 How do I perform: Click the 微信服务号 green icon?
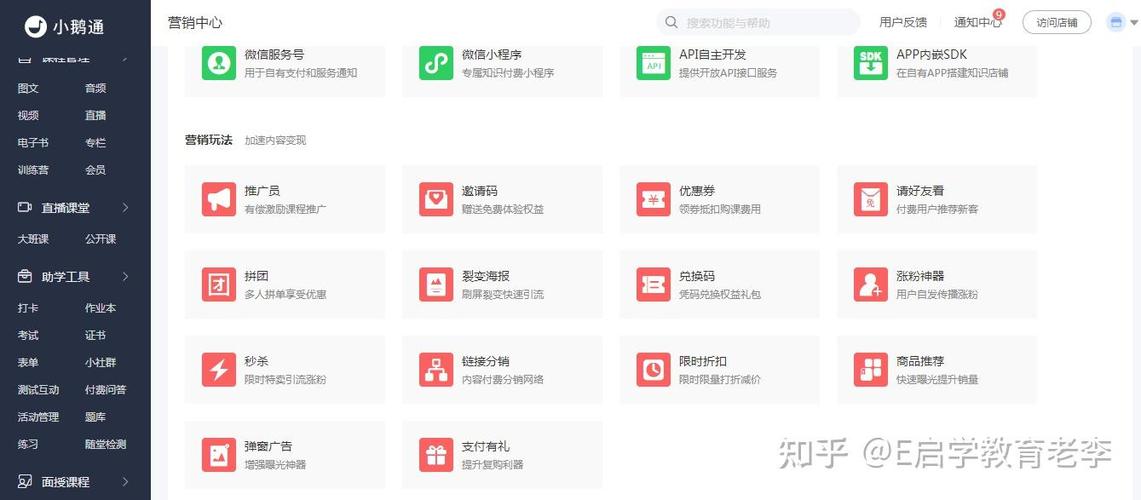pos(218,63)
